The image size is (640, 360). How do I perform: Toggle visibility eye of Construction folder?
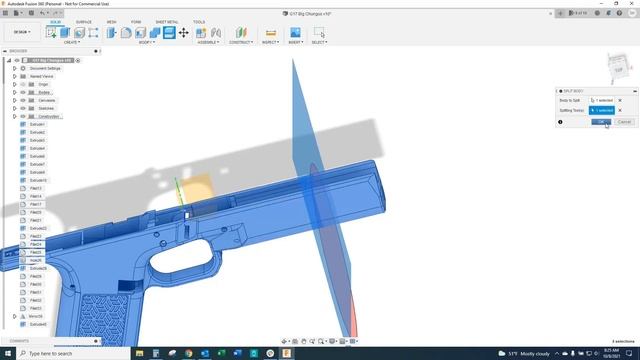tap(23, 116)
